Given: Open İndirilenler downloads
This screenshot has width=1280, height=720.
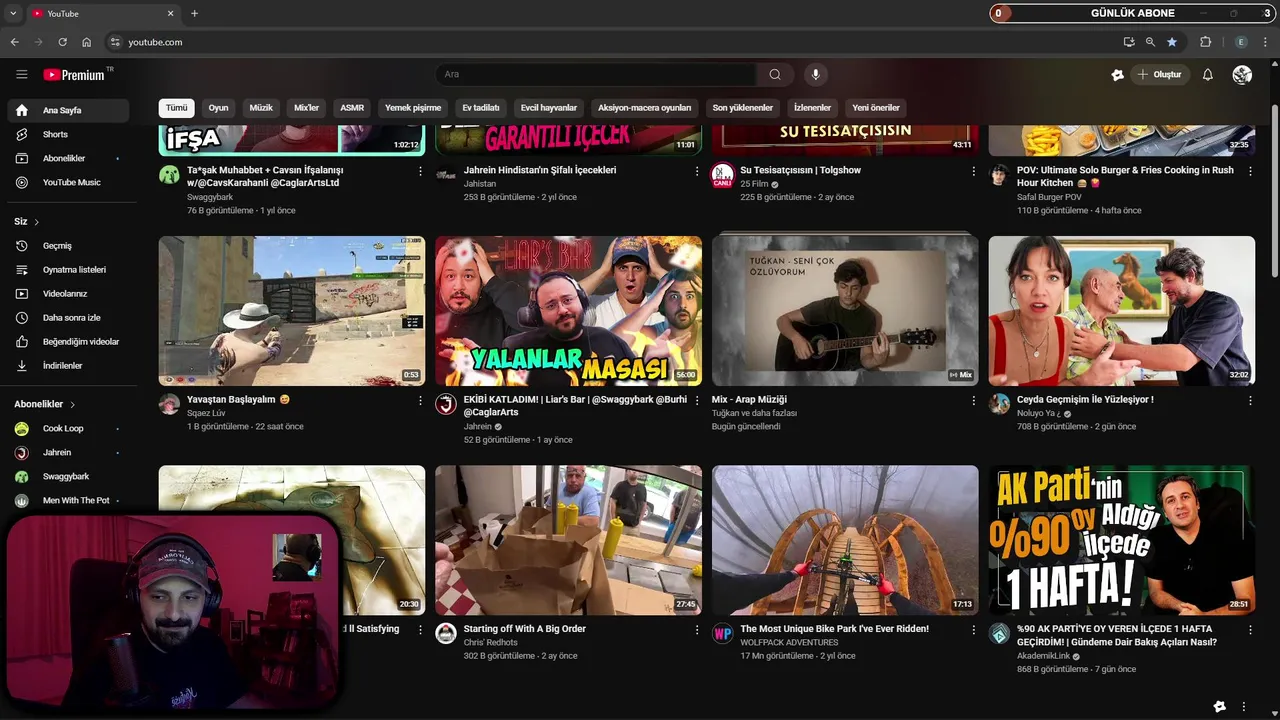Looking at the screenshot, I should pyautogui.click(x=68, y=366).
